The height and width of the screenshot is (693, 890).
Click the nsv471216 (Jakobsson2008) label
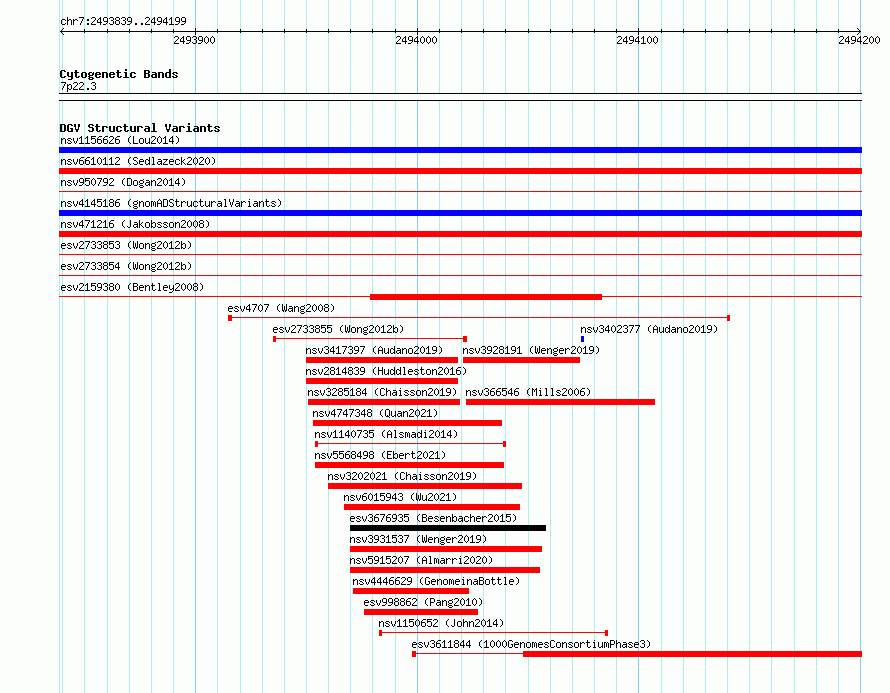(135, 224)
